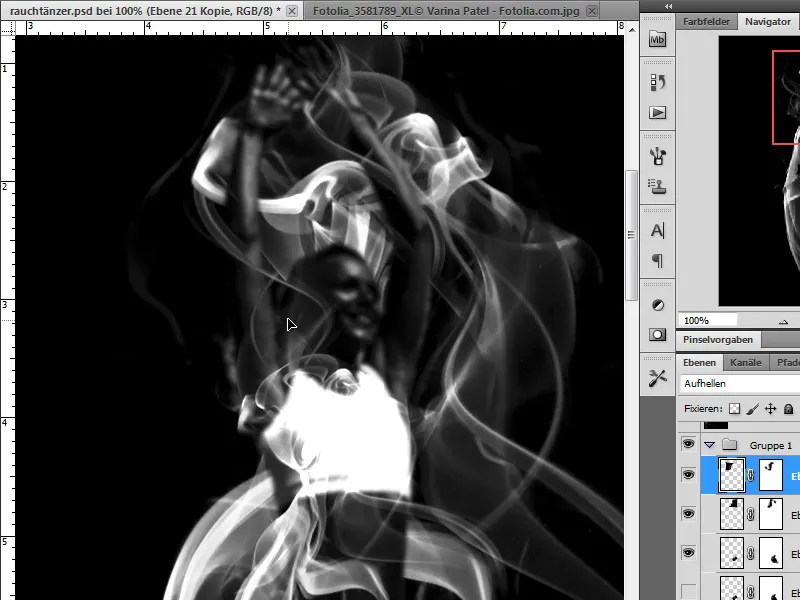Lock all with padlock icon
Image resolution: width=800 pixels, height=600 pixels.
788,409
